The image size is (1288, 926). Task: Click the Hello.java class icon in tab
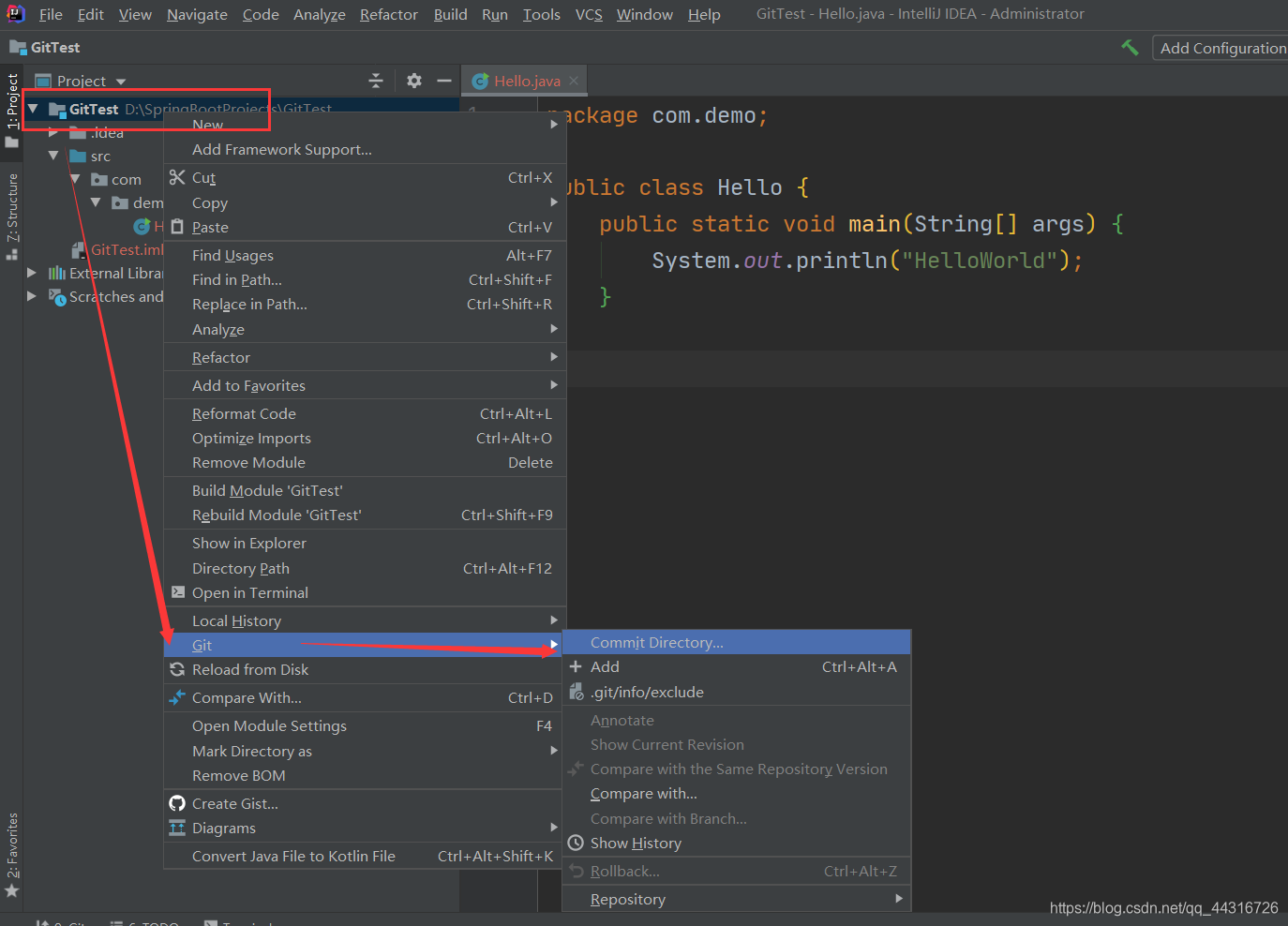pyautogui.click(x=480, y=81)
